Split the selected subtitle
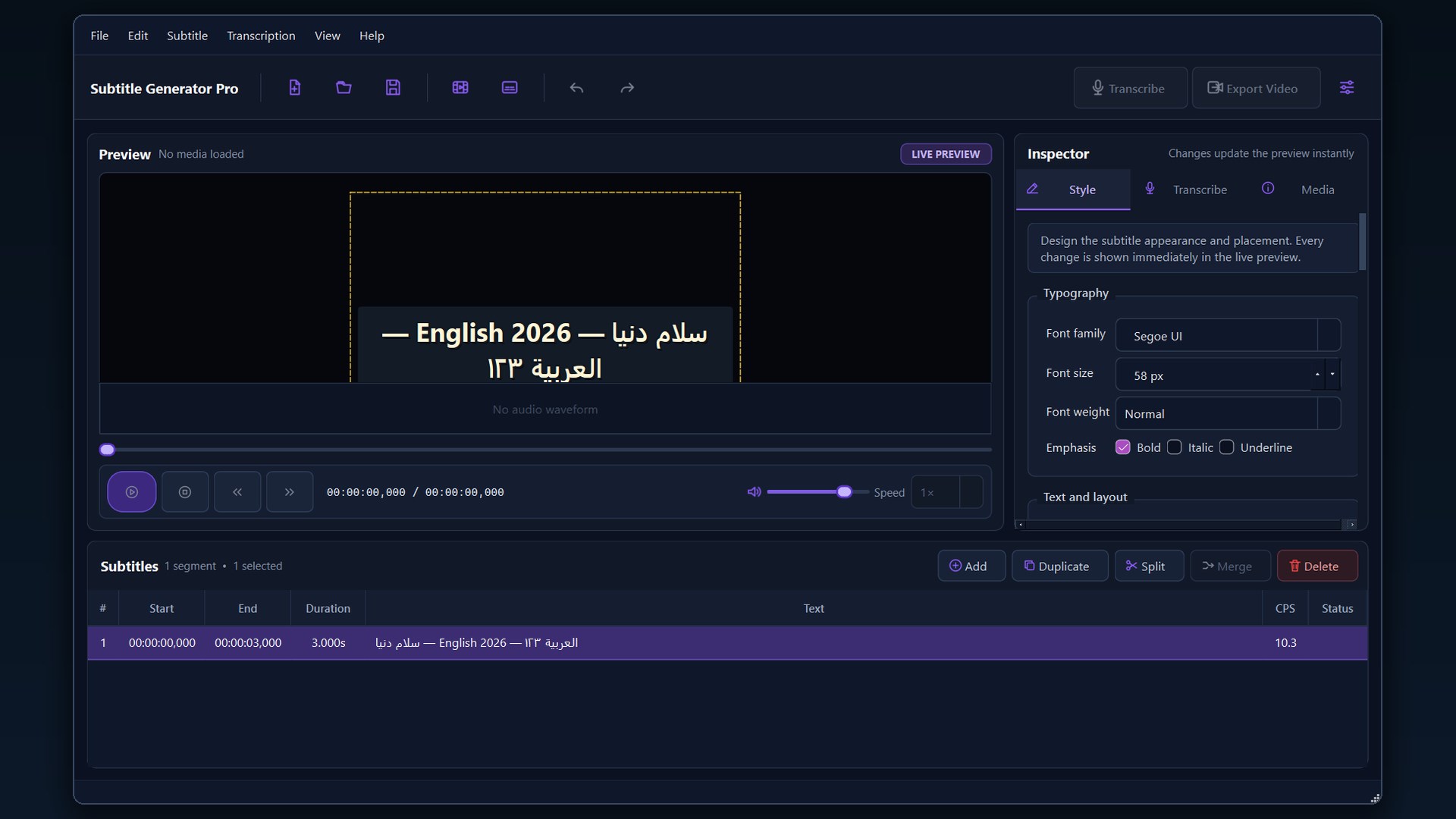The image size is (1456, 819). coord(1149,566)
